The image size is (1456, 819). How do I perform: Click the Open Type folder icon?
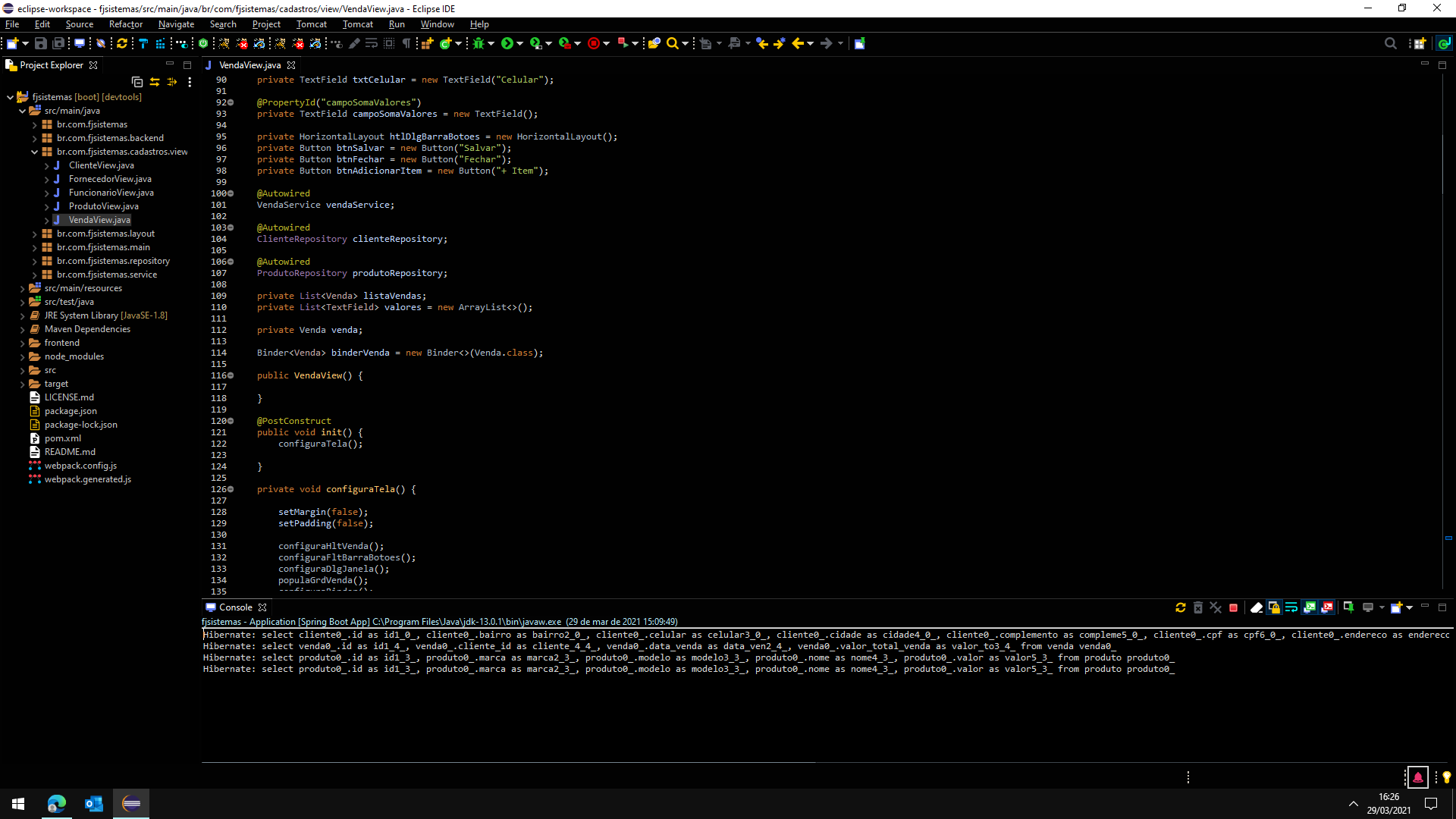[x=654, y=43]
